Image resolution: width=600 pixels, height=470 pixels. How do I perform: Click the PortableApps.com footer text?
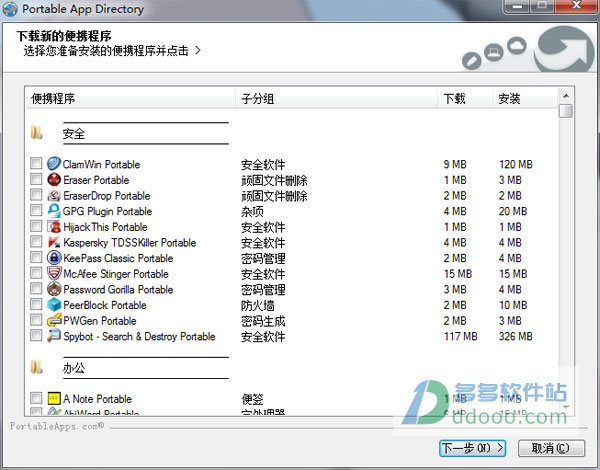pyautogui.click(x=57, y=426)
